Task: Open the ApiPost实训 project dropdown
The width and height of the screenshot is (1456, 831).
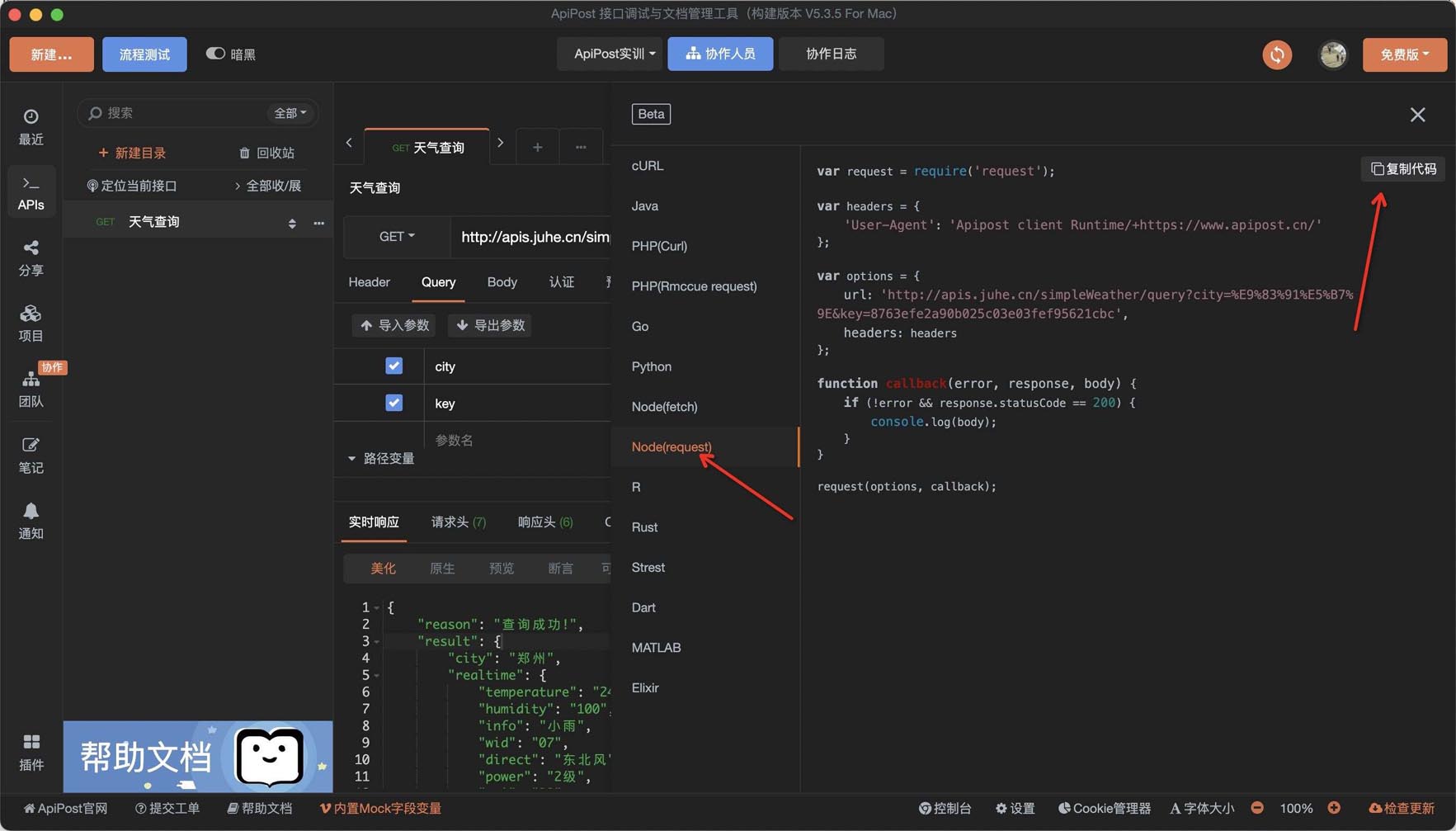Action: [x=611, y=54]
